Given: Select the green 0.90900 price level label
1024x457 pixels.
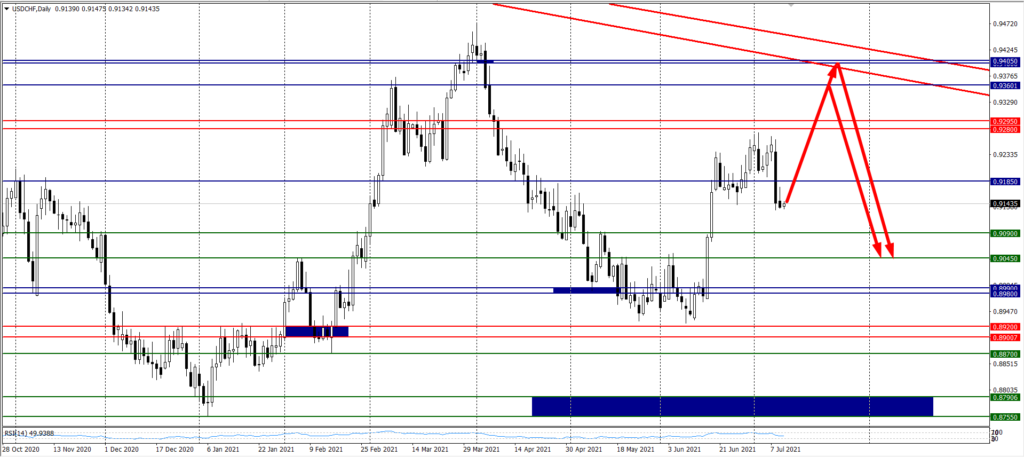Looking at the screenshot, I should pos(1005,233).
